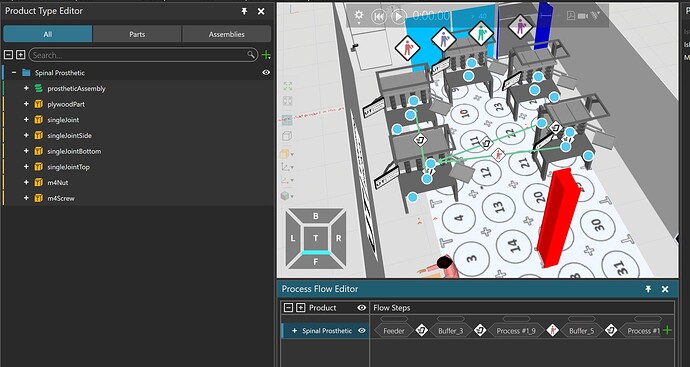The height and width of the screenshot is (367, 690).
Task: Expand the singleJointBottom item
Action: point(26,151)
